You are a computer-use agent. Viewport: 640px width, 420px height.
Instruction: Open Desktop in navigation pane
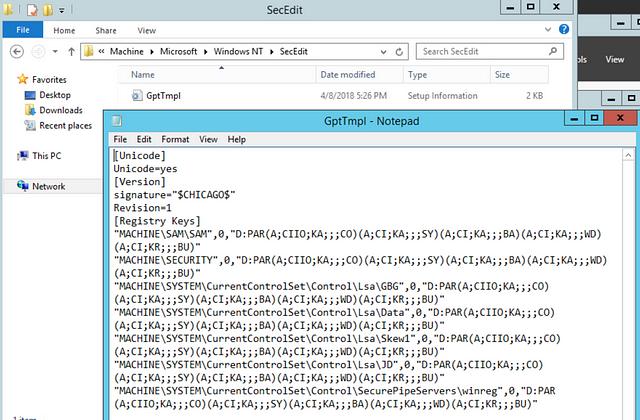55,95
